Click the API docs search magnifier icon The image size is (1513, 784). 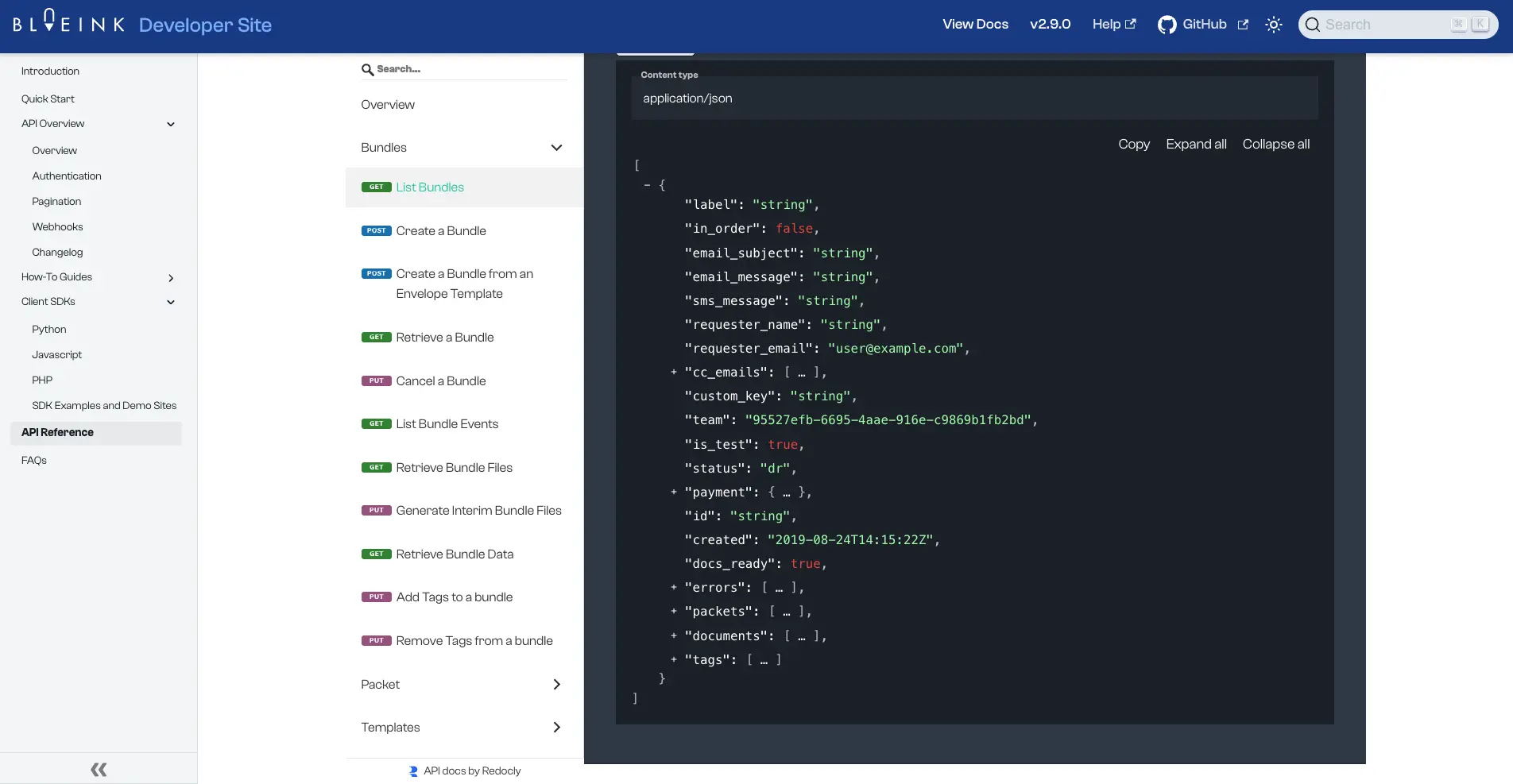[x=367, y=70]
